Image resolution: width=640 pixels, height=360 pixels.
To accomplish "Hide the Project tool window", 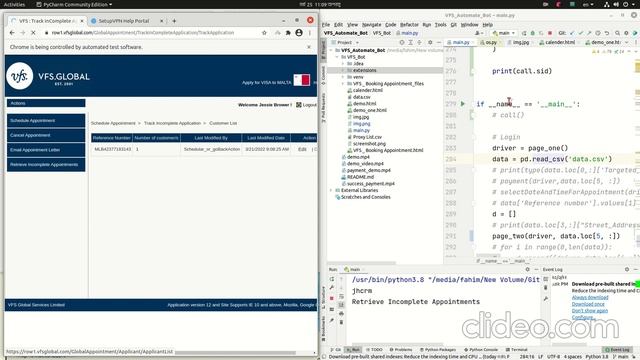I will [438, 42].
